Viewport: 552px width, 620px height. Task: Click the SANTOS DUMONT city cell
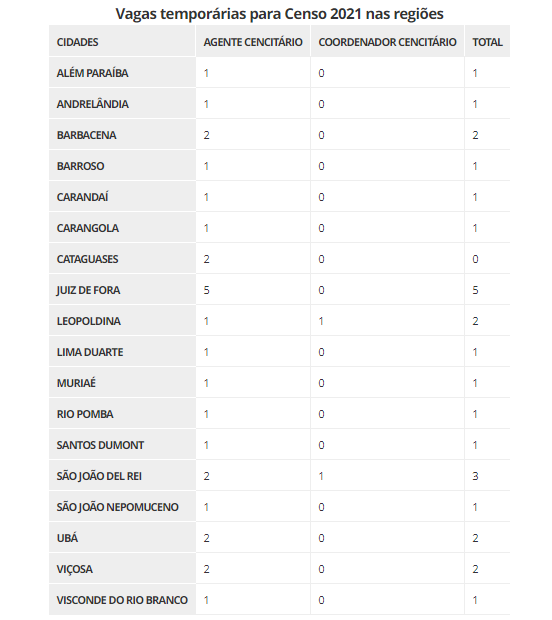[122, 445]
